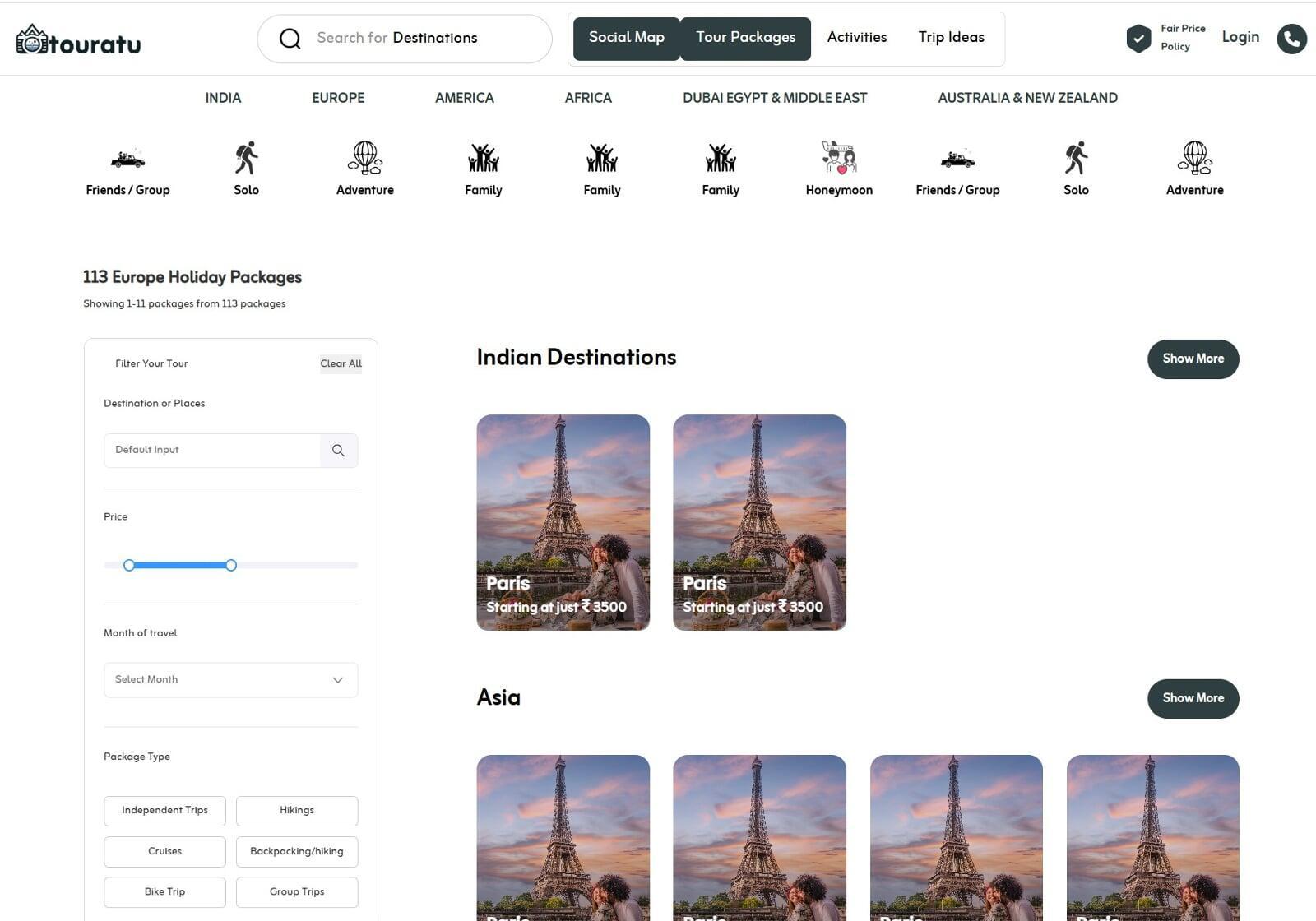Adjust the left price slider handle
The image size is (1316, 921).
pos(129,565)
